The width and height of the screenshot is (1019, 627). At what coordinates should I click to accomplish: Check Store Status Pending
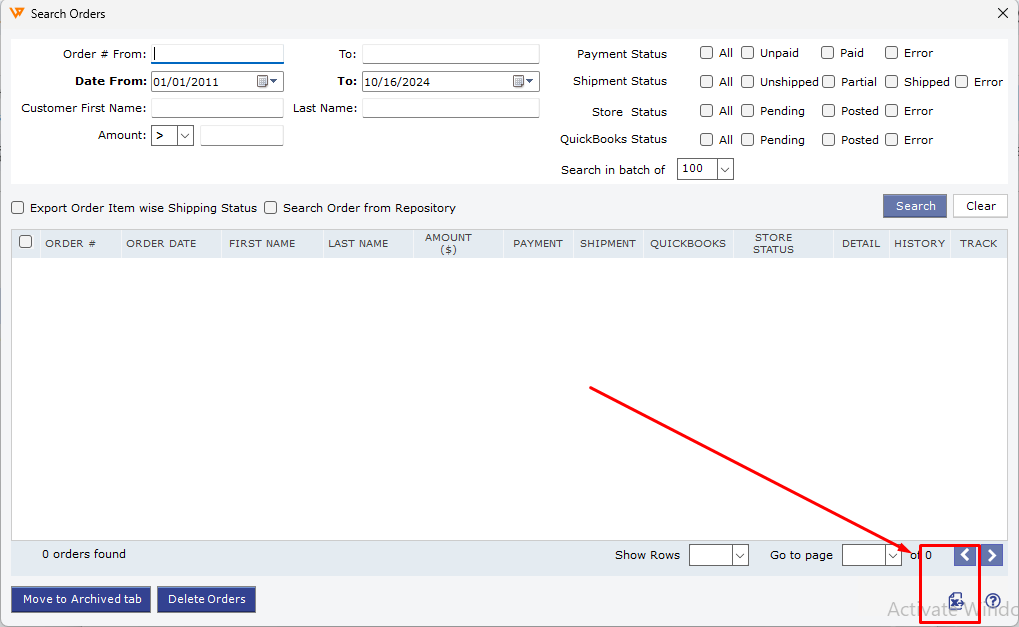[747, 110]
